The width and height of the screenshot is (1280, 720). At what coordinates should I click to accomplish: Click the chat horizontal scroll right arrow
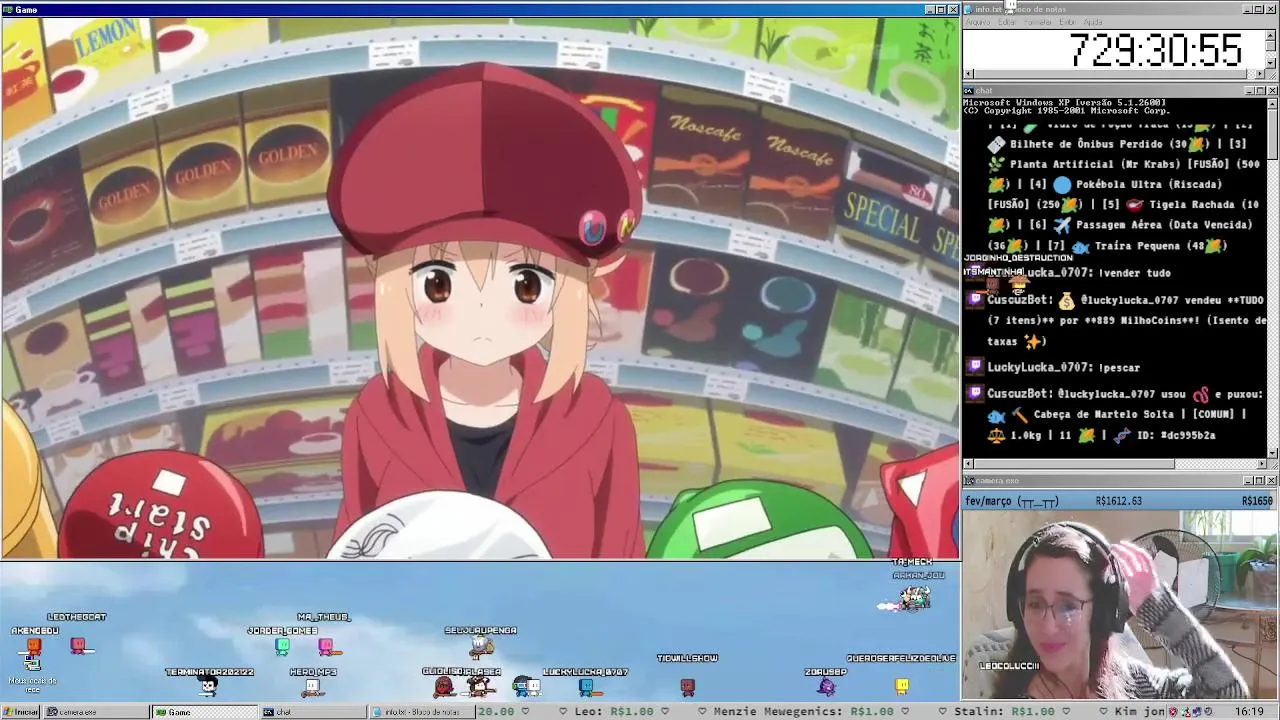point(1260,464)
